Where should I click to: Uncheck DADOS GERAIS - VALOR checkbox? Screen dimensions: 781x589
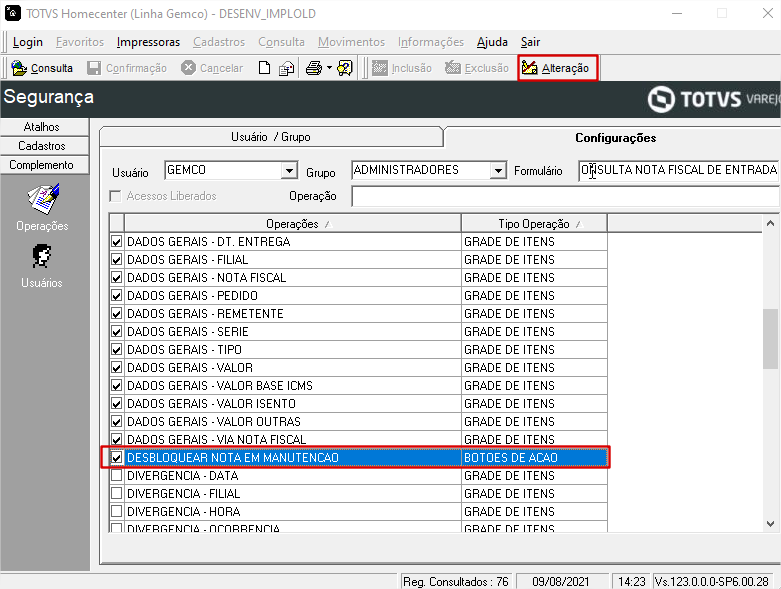(117, 367)
